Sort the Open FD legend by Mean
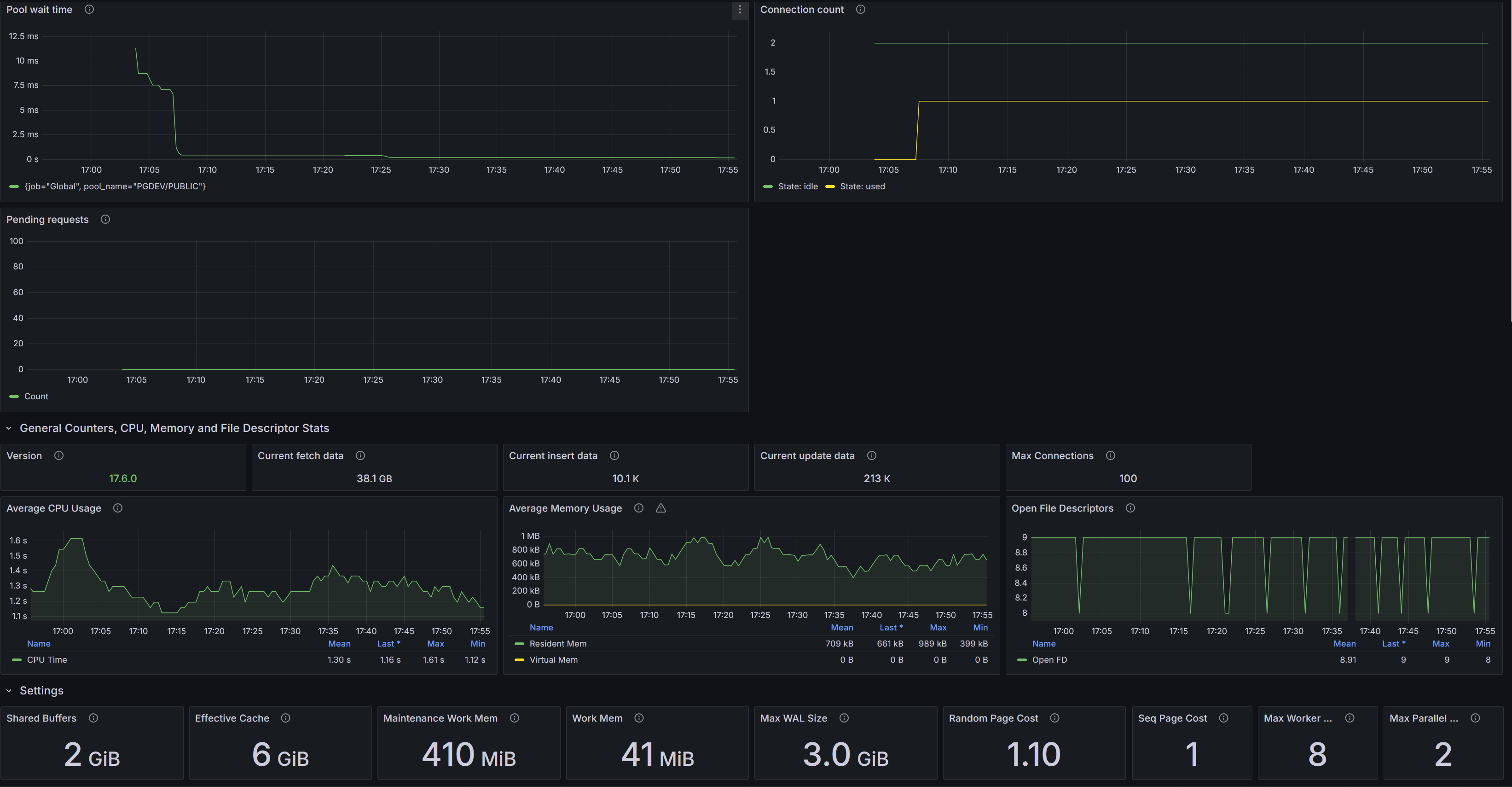 pyautogui.click(x=1345, y=643)
